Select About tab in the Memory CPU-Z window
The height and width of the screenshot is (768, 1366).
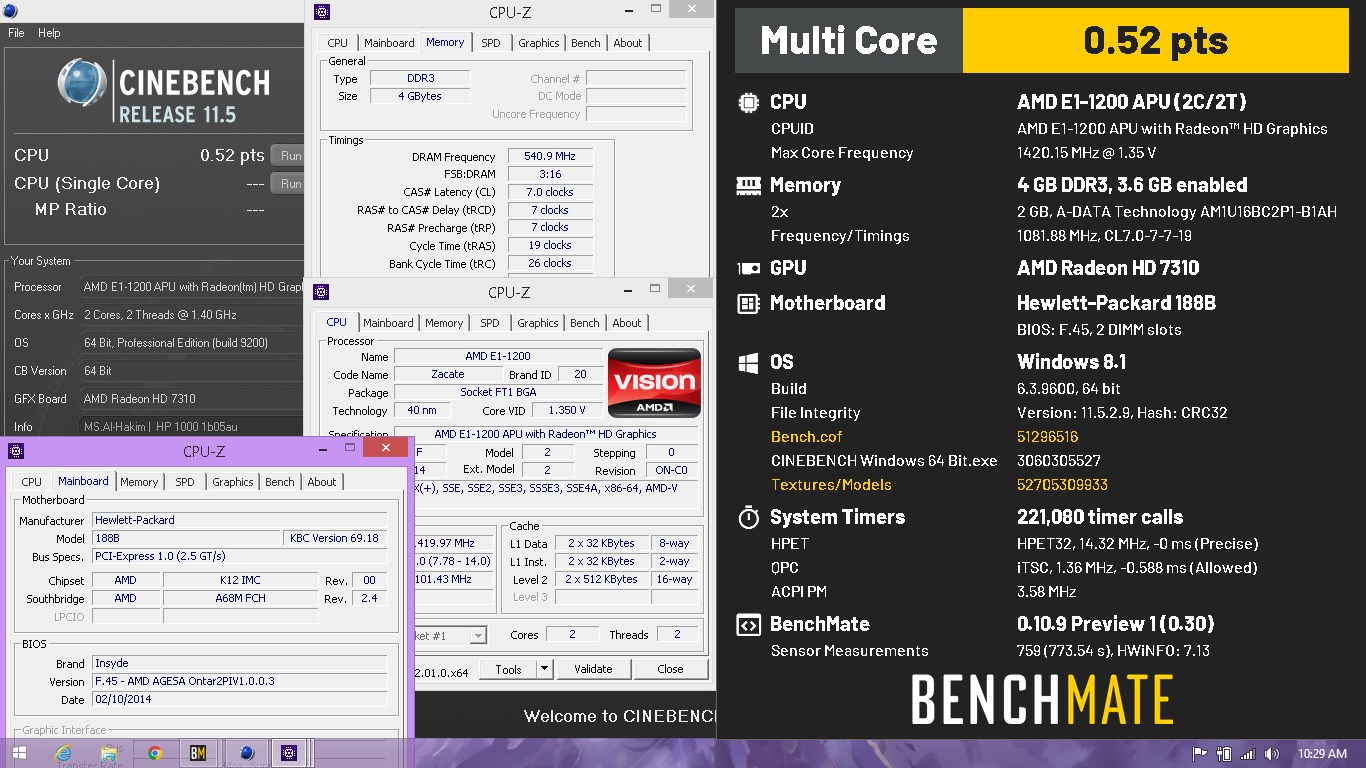click(x=628, y=43)
